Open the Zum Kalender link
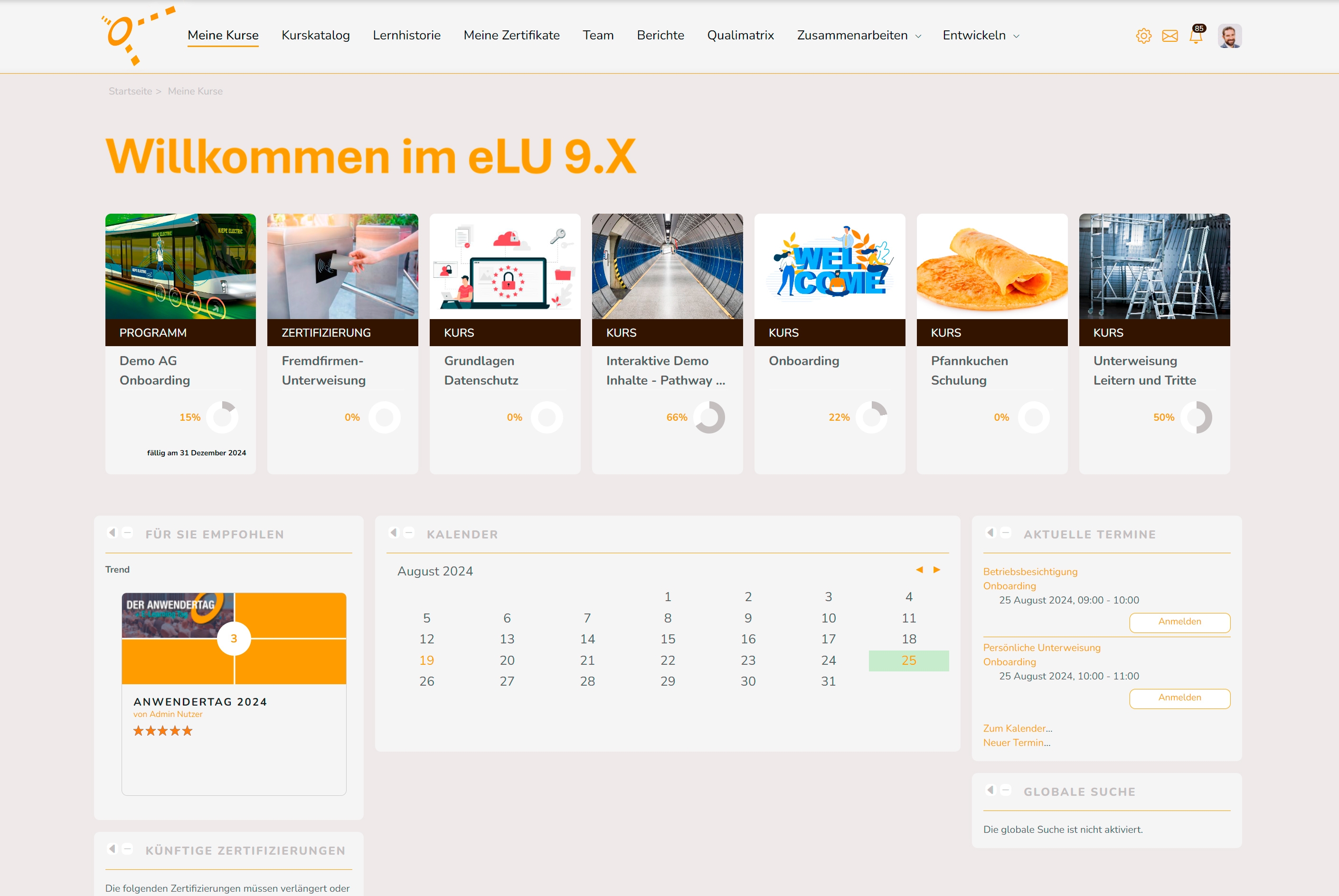Viewport: 1339px width, 896px height. tap(1017, 728)
